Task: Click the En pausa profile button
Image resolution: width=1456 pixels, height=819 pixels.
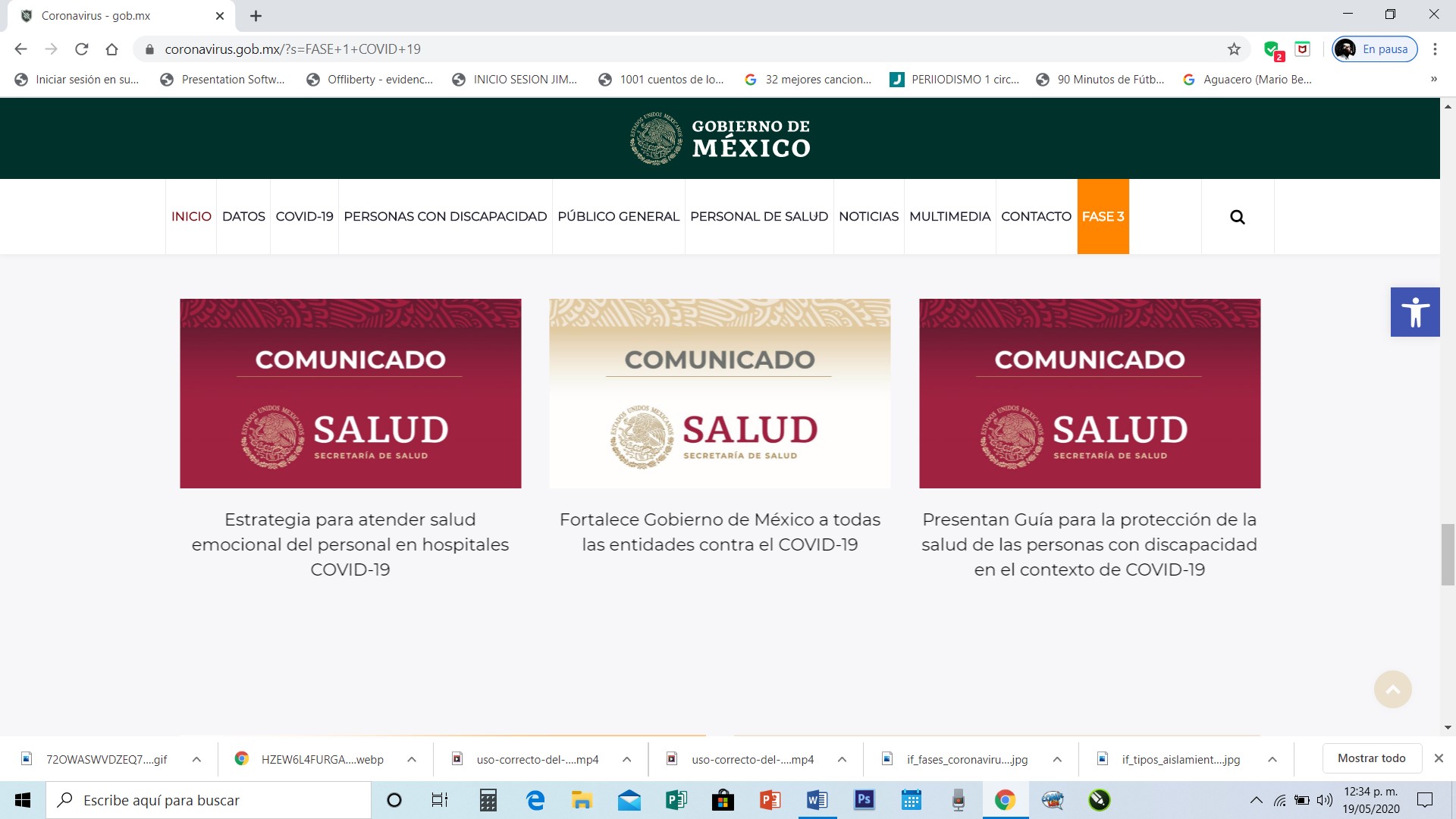Action: tap(1375, 49)
